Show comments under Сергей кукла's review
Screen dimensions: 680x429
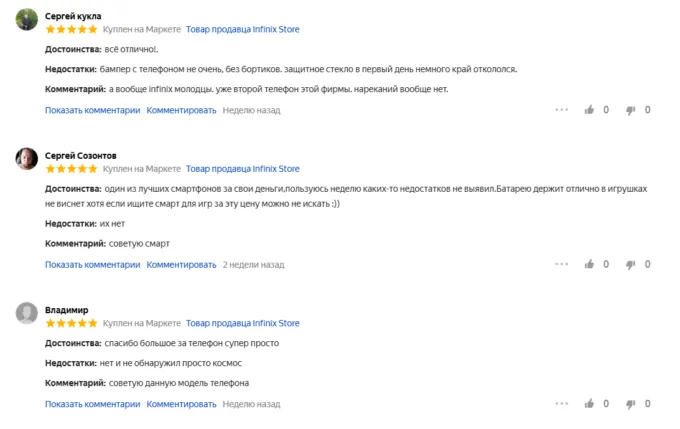tap(92, 110)
